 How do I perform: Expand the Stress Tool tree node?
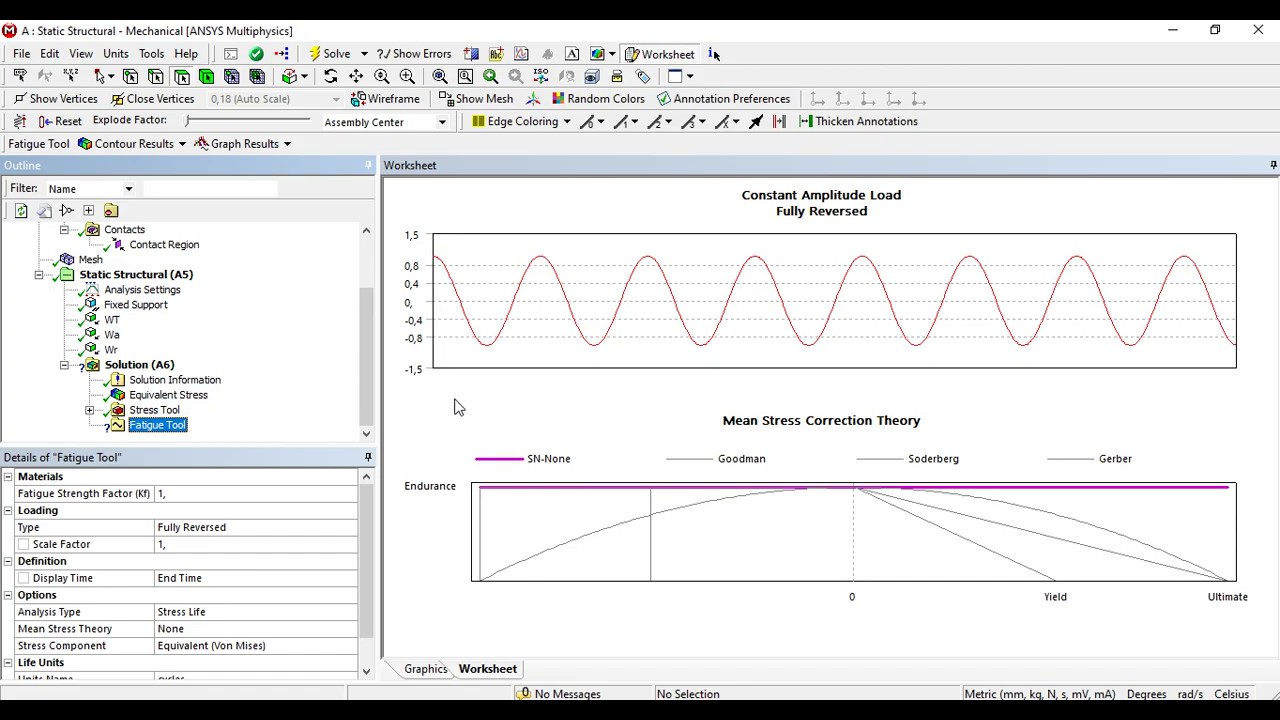point(89,410)
